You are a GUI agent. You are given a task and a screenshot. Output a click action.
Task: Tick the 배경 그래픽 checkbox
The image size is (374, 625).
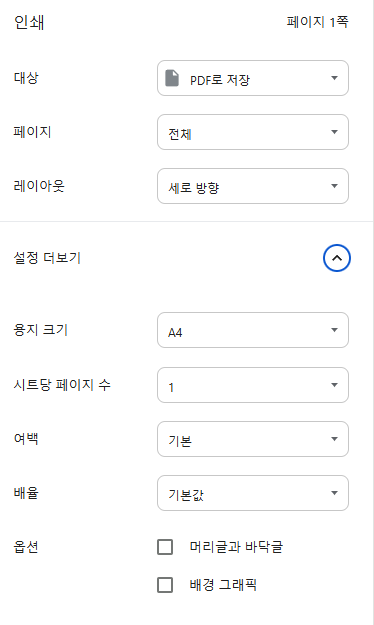coord(165,585)
